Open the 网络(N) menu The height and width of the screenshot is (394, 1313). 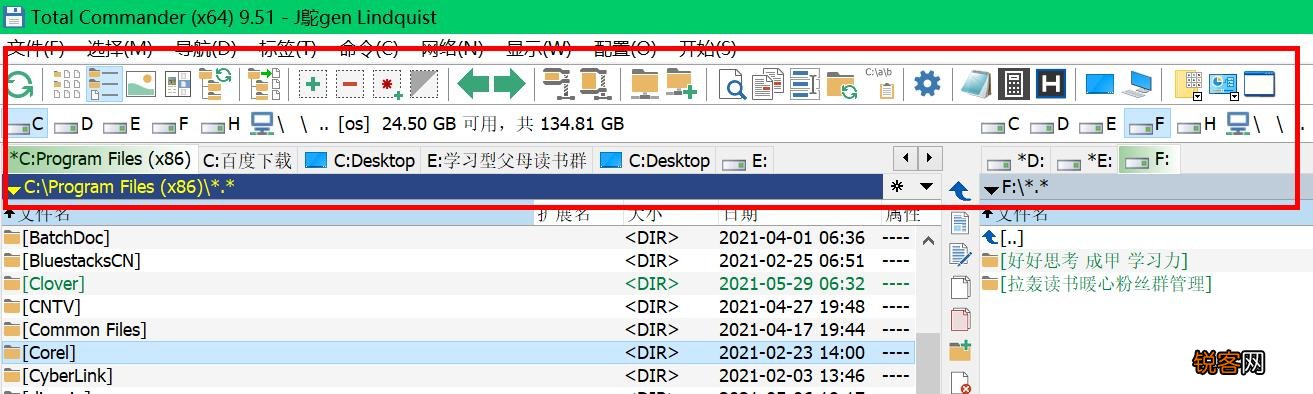coord(451,48)
